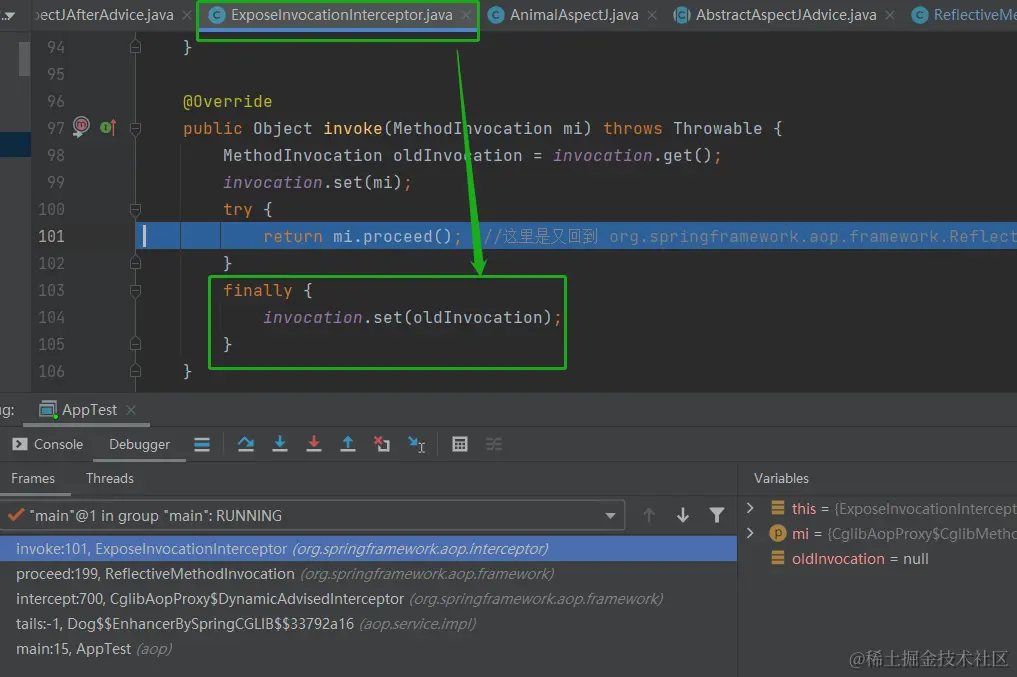Image resolution: width=1017 pixels, height=677 pixels.
Task: Show the Frames view
Action: coord(33,479)
